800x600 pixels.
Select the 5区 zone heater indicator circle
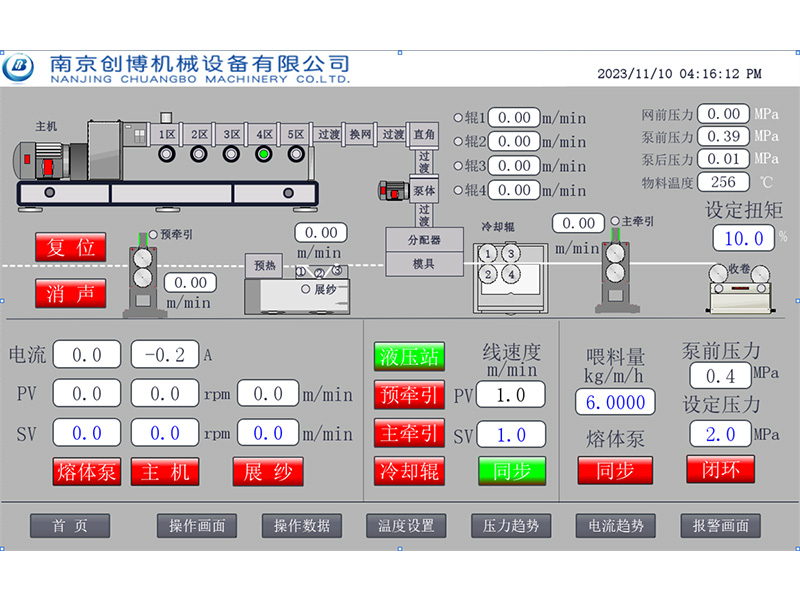click(296, 154)
